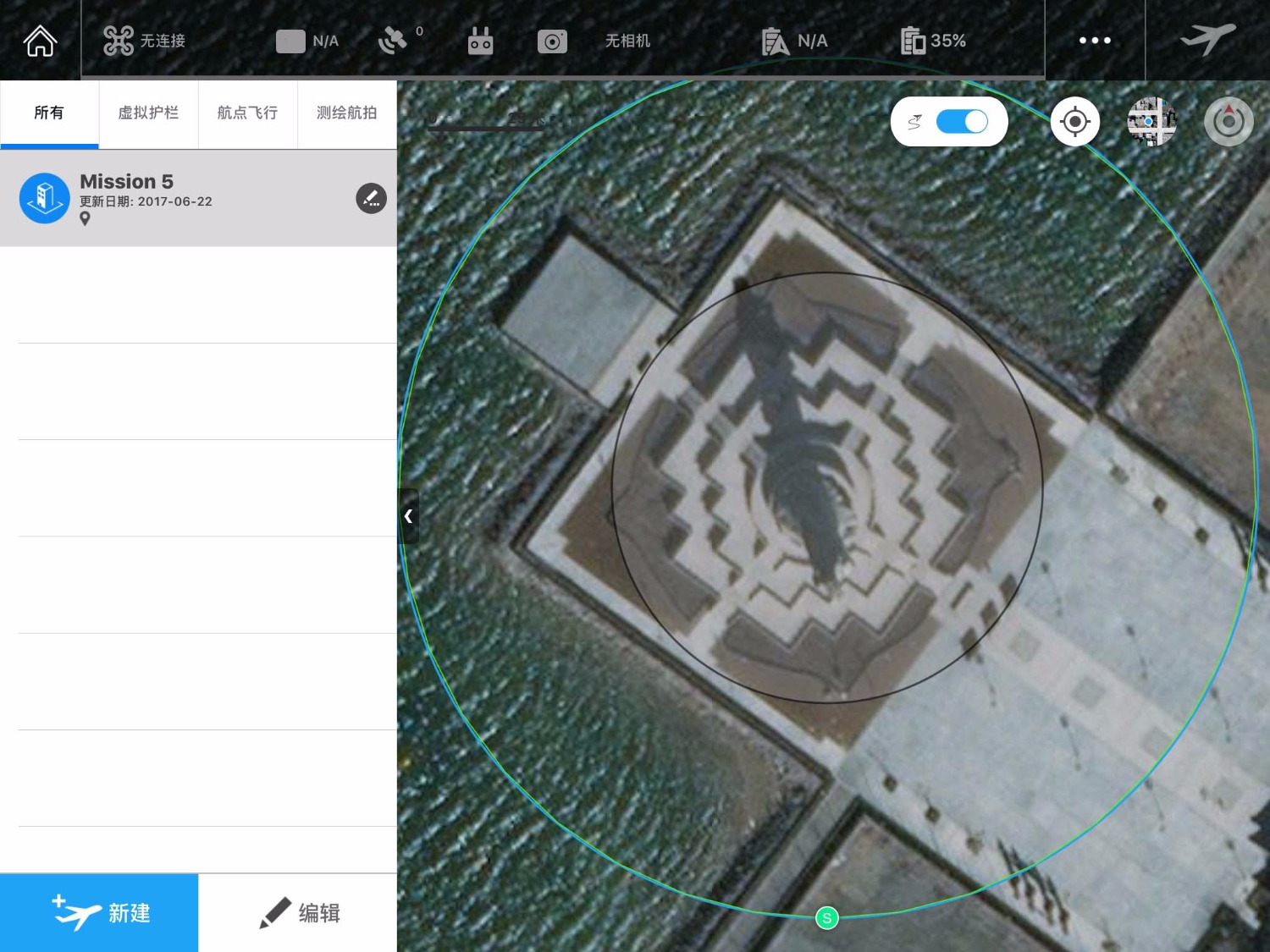Select the green S start point marker
Screen dimensions: 1270x952
point(826,918)
